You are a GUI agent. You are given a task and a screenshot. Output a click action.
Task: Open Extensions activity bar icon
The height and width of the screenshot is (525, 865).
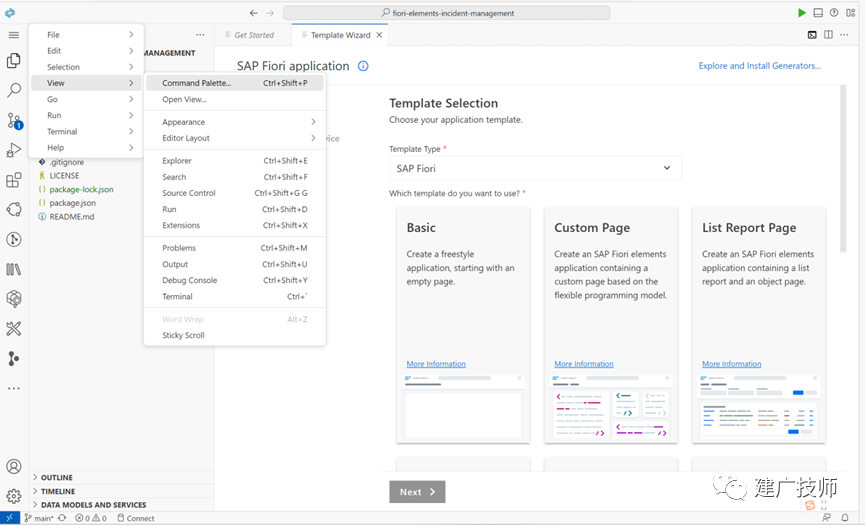[14, 180]
